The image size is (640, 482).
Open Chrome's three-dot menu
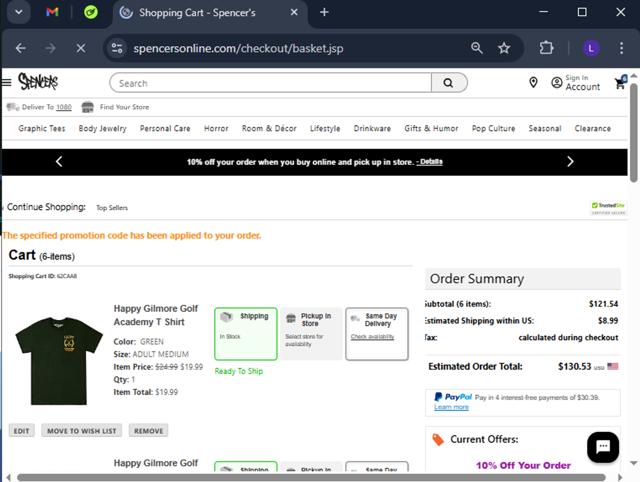coord(621,48)
